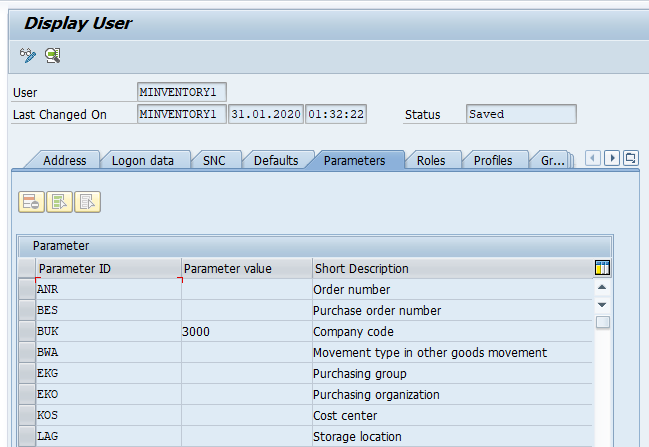Image resolution: width=649 pixels, height=447 pixels.
Task: Select the ANR row selector box
Action: tap(26, 289)
